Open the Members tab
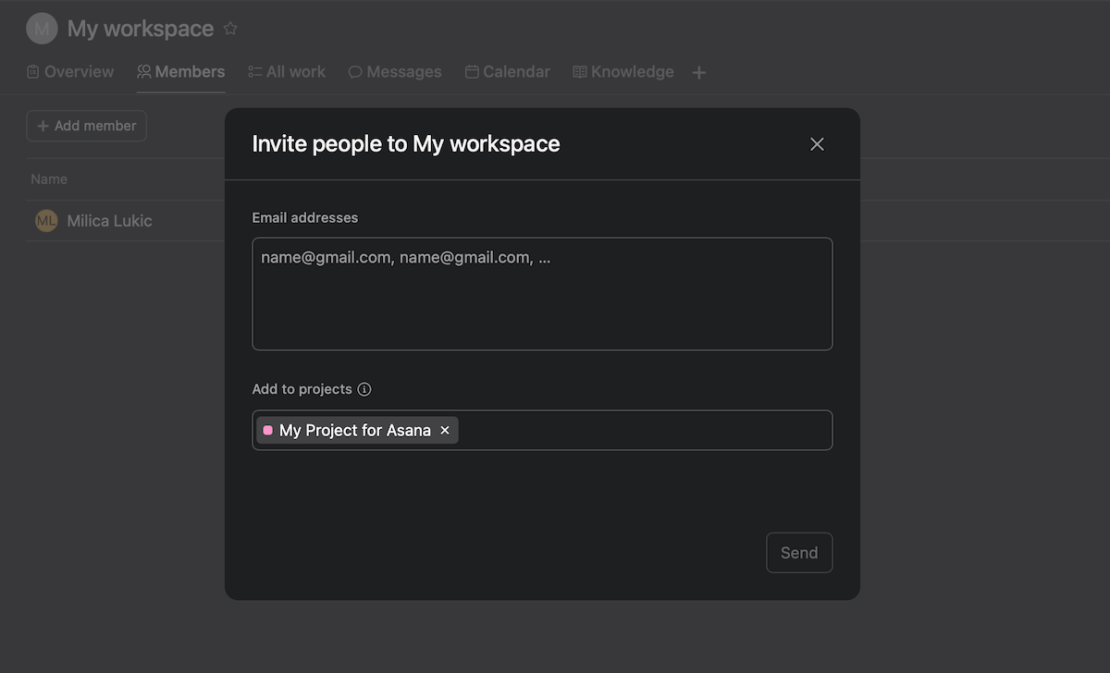Image resolution: width=1110 pixels, height=673 pixels. coord(180,70)
